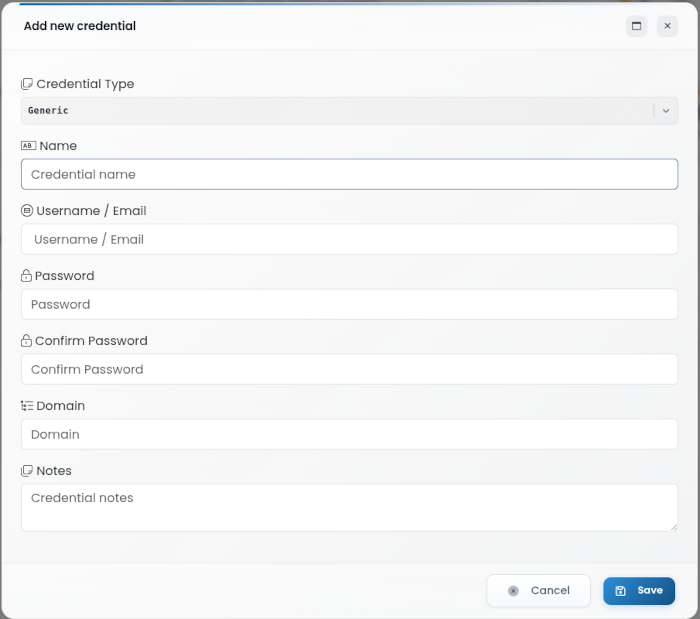This screenshot has height=619, width=700.
Task: Click into the Username / Email field
Action: click(349, 239)
